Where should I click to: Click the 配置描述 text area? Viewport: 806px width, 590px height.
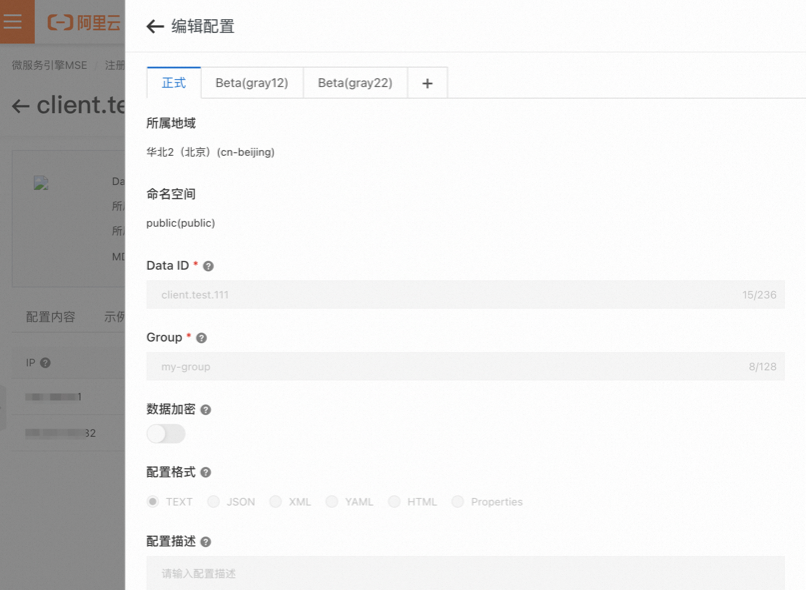coord(465,573)
